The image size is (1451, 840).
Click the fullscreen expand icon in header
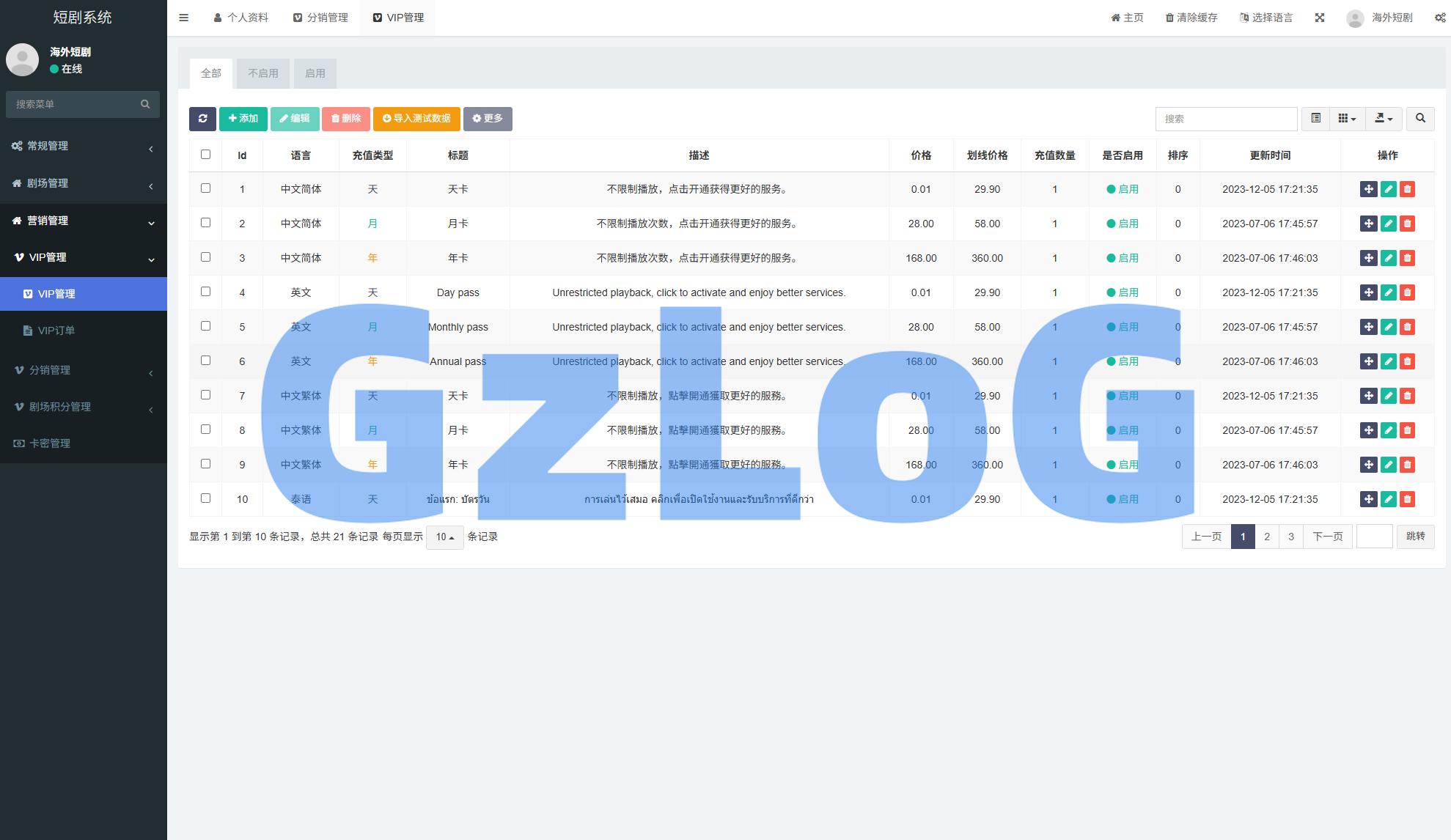click(x=1320, y=18)
